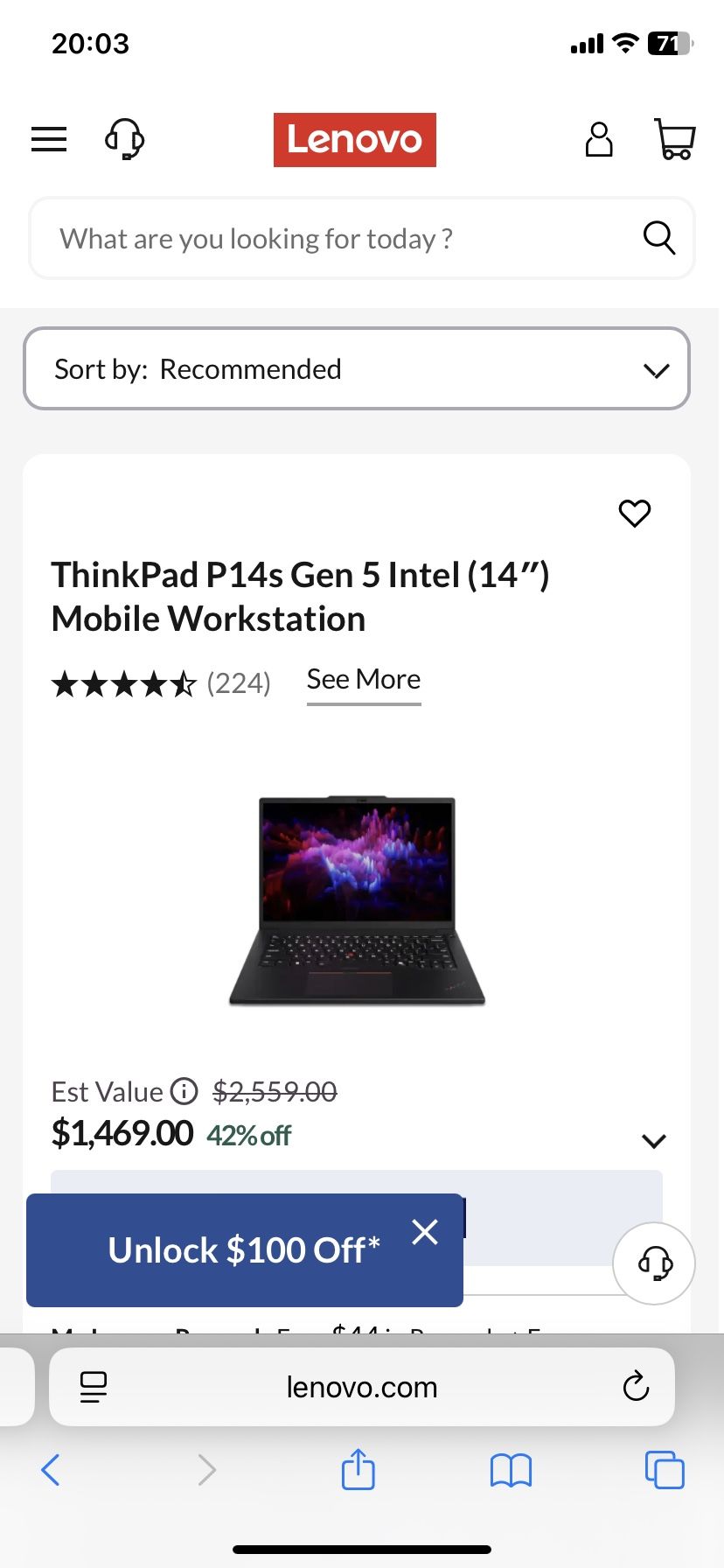Expand the price details chevron
Viewport: 724px width, 1568px height.
[x=653, y=1141]
